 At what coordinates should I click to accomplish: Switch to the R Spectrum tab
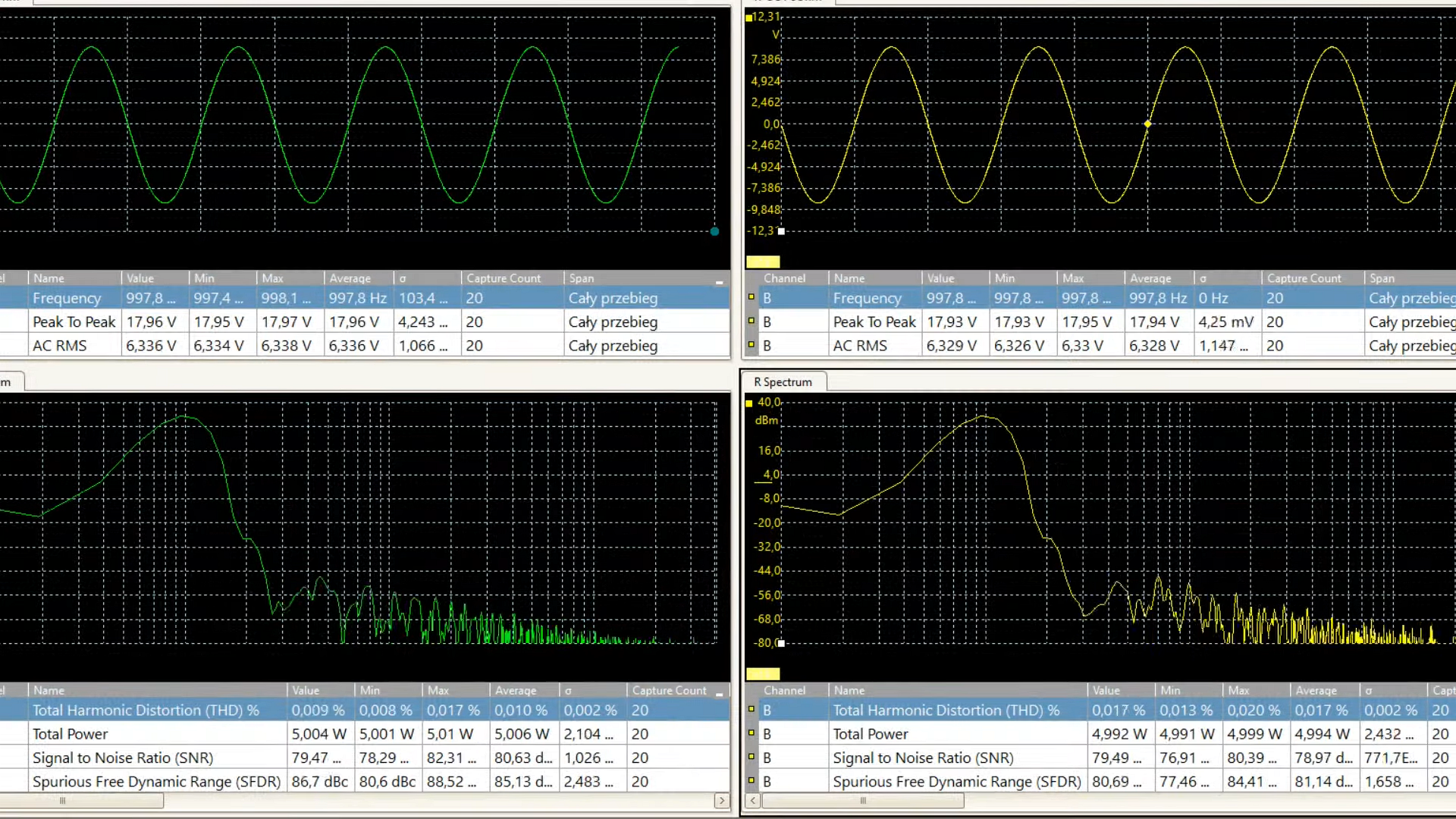tap(783, 381)
